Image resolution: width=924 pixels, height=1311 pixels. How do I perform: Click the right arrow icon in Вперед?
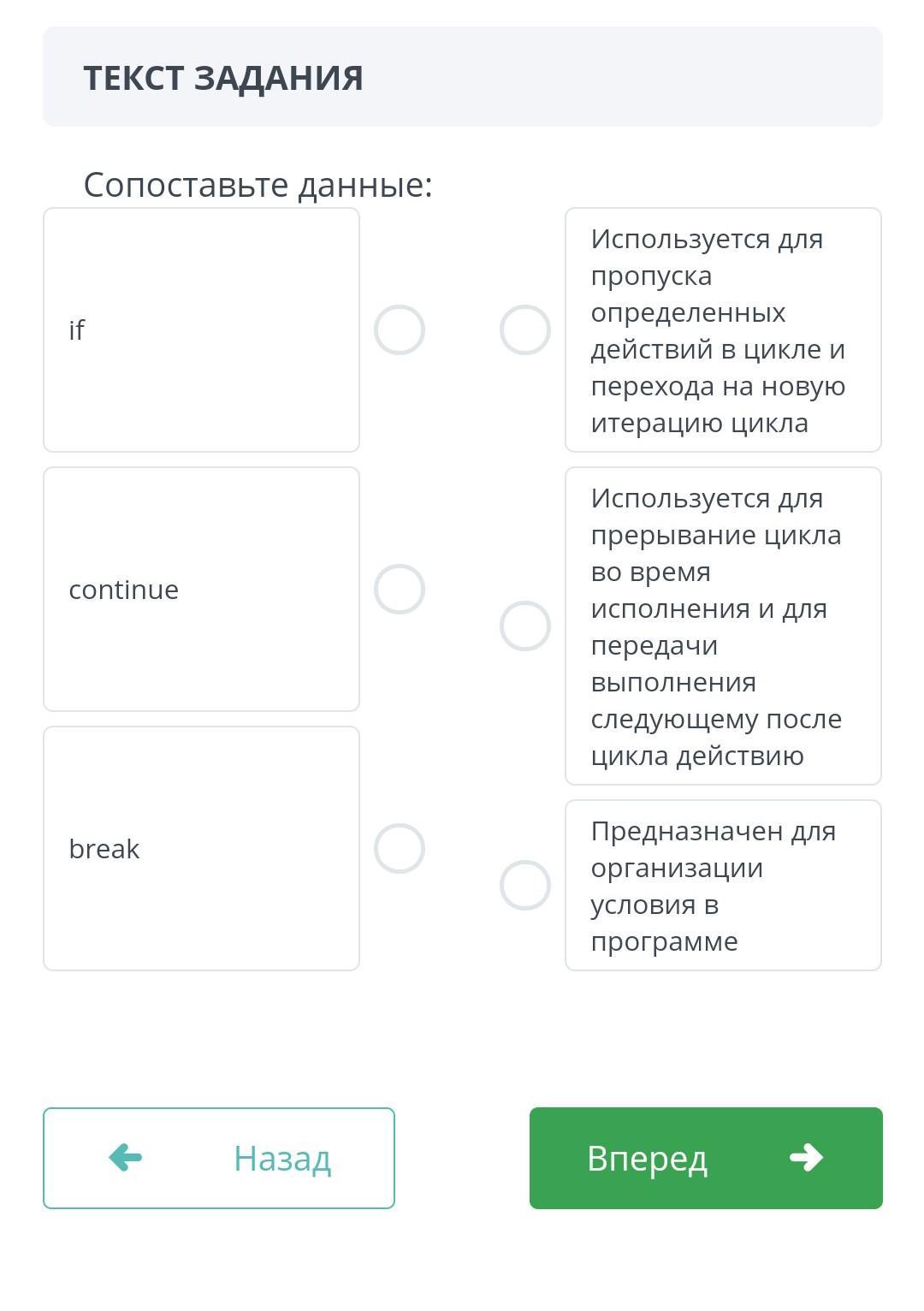[x=806, y=1158]
